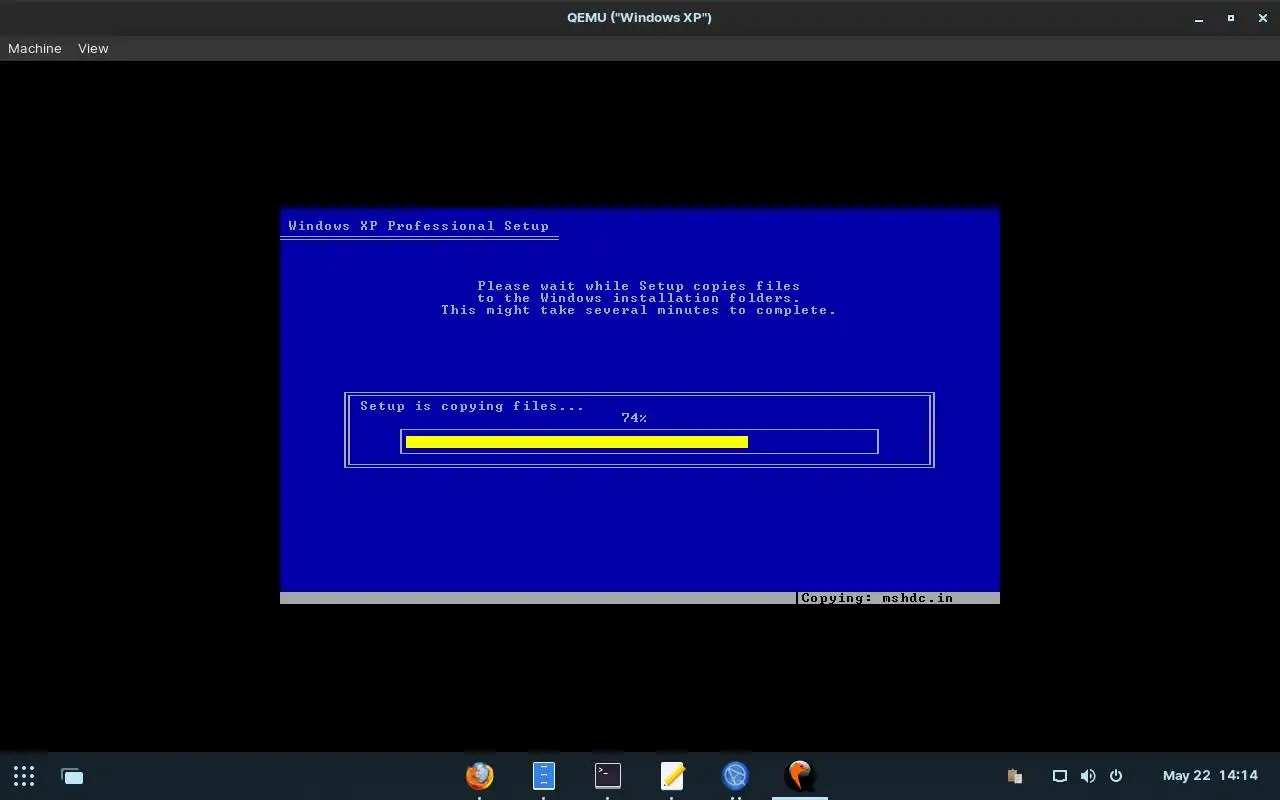Click 'This might take several minutes' line

coord(639,310)
